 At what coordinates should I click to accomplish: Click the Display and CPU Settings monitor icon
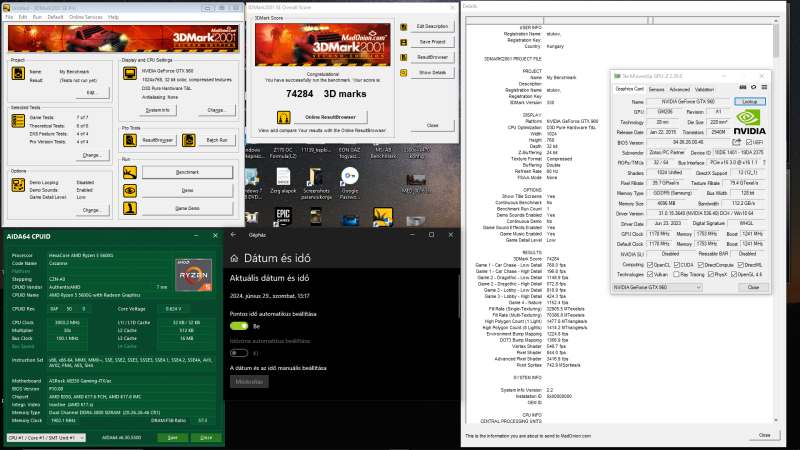tap(130, 73)
